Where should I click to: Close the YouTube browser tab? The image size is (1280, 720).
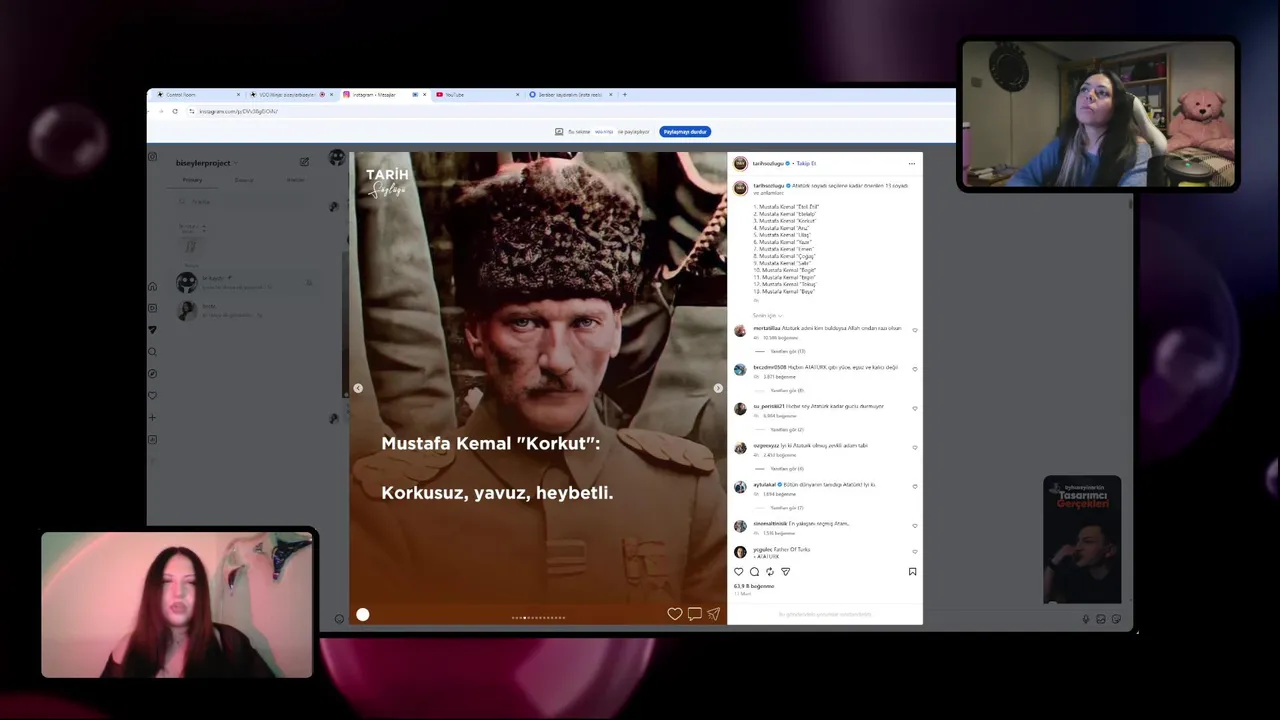pos(518,95)
